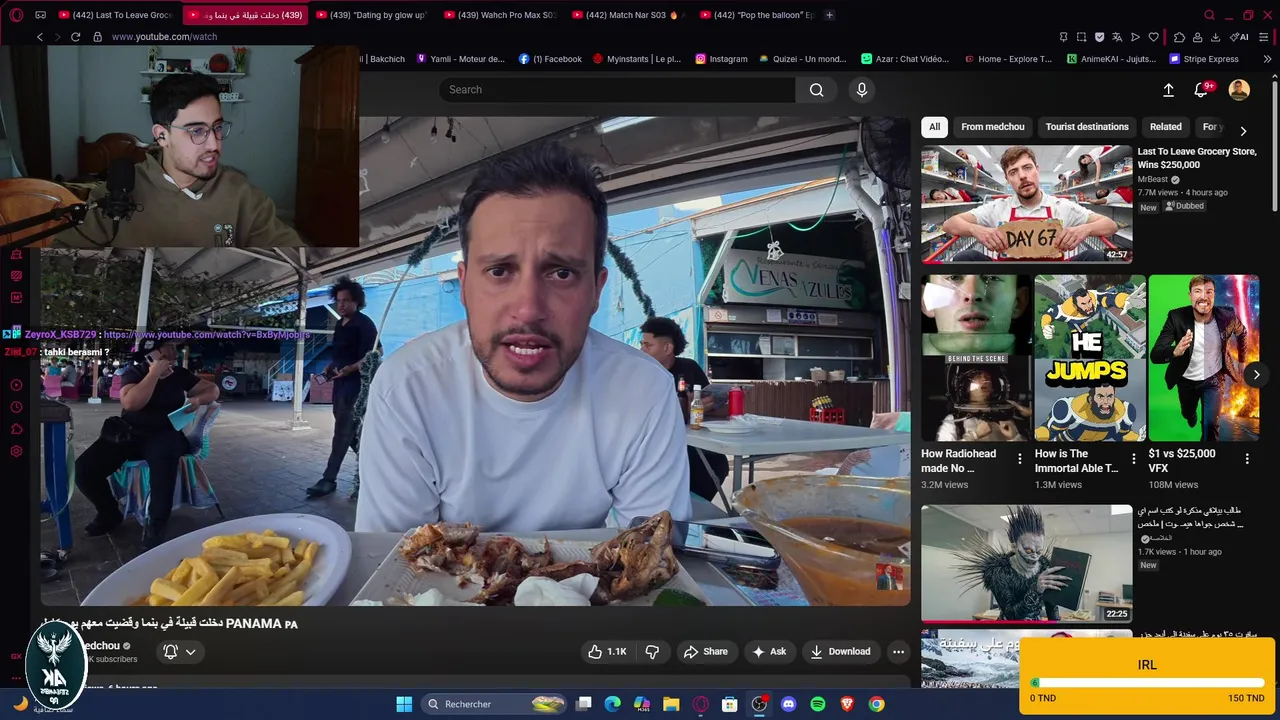
Task: Open $1 vs $25,000 VFX short
Action: (1203, 358)
